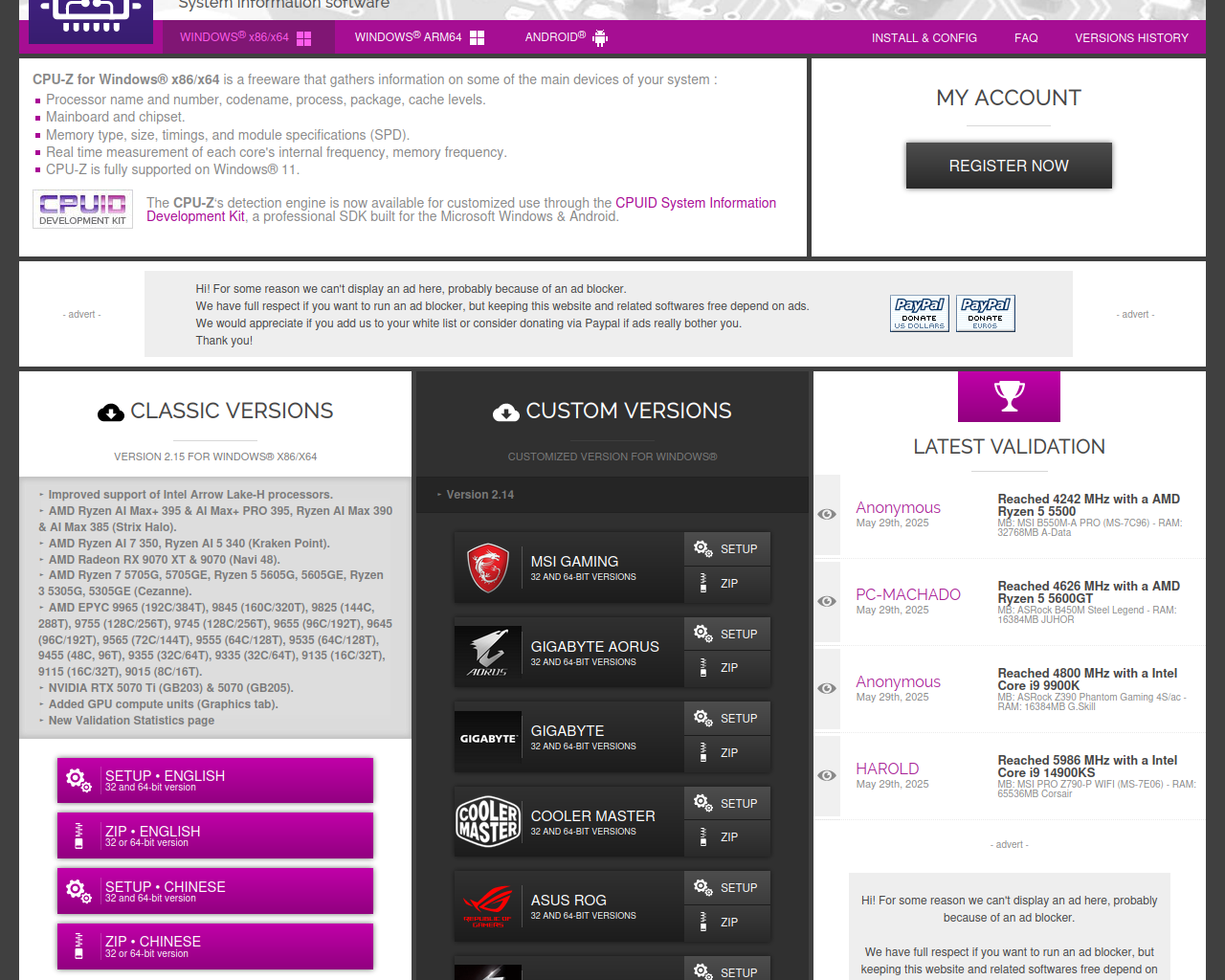Image resolution: width=1225 pixels, height=980 pixels.
Task: Click the MSI Gaming dragon logo
Action: 488,568
